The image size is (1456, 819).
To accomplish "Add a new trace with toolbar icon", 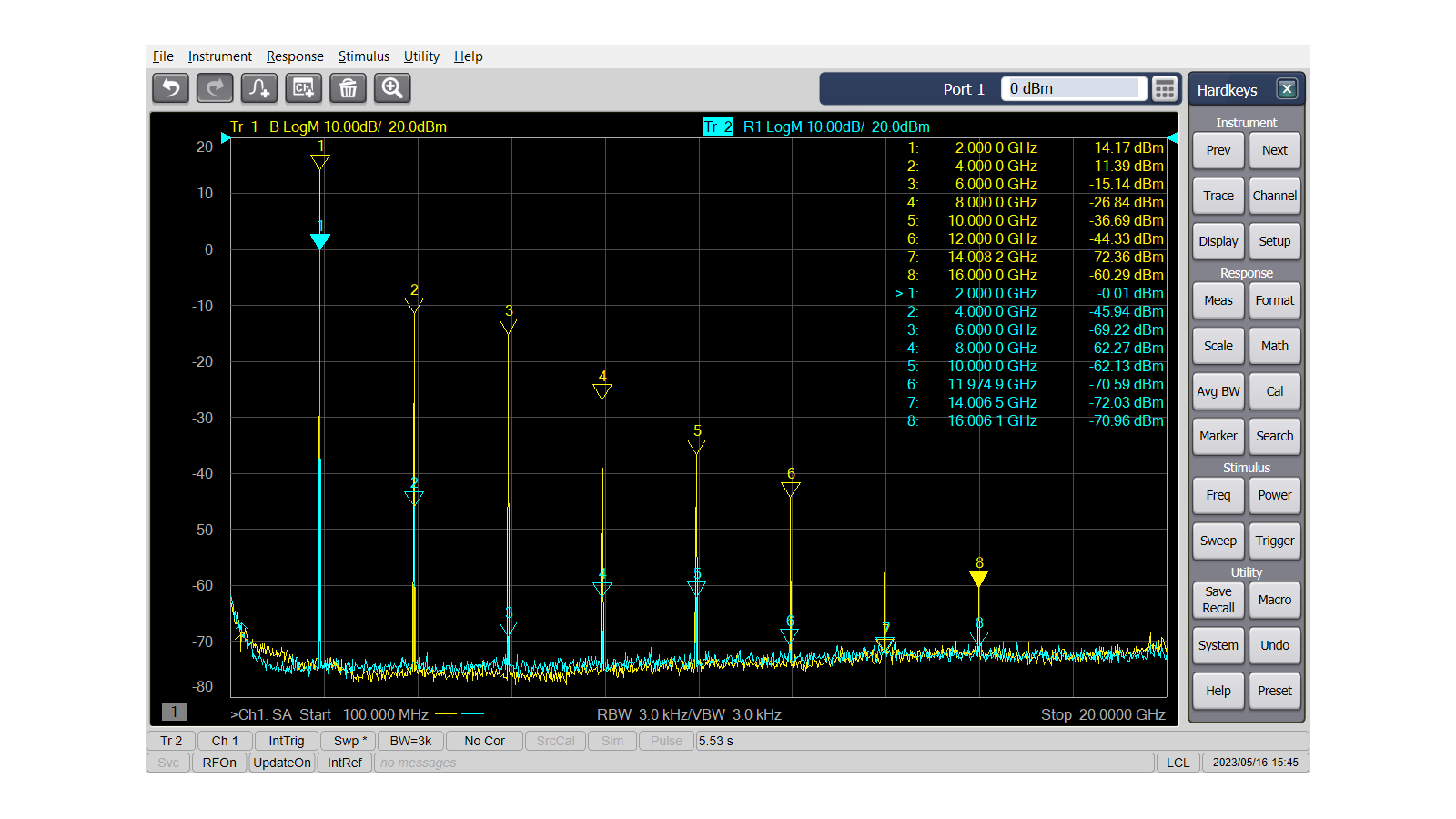I will [259, 88].
